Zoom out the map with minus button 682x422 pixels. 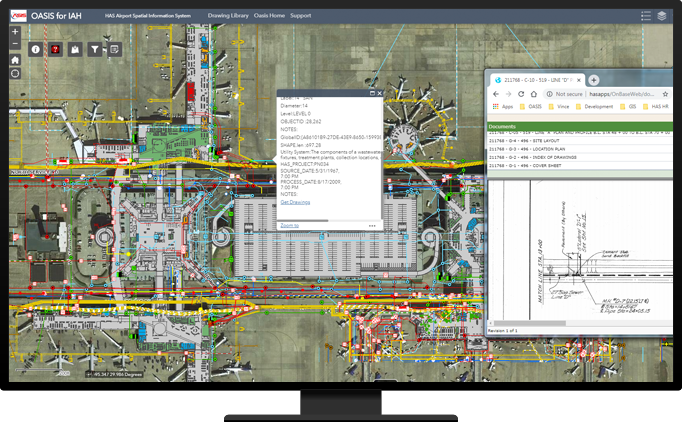(15, 44)
